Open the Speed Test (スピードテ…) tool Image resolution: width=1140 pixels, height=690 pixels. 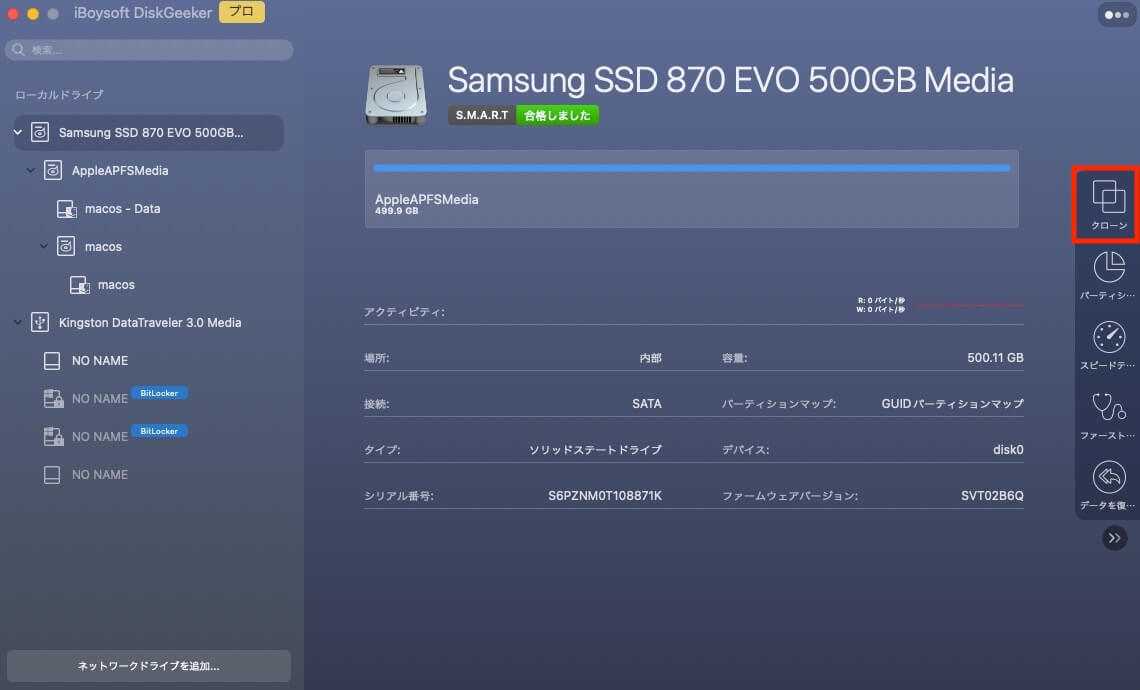pos(1108,346)
